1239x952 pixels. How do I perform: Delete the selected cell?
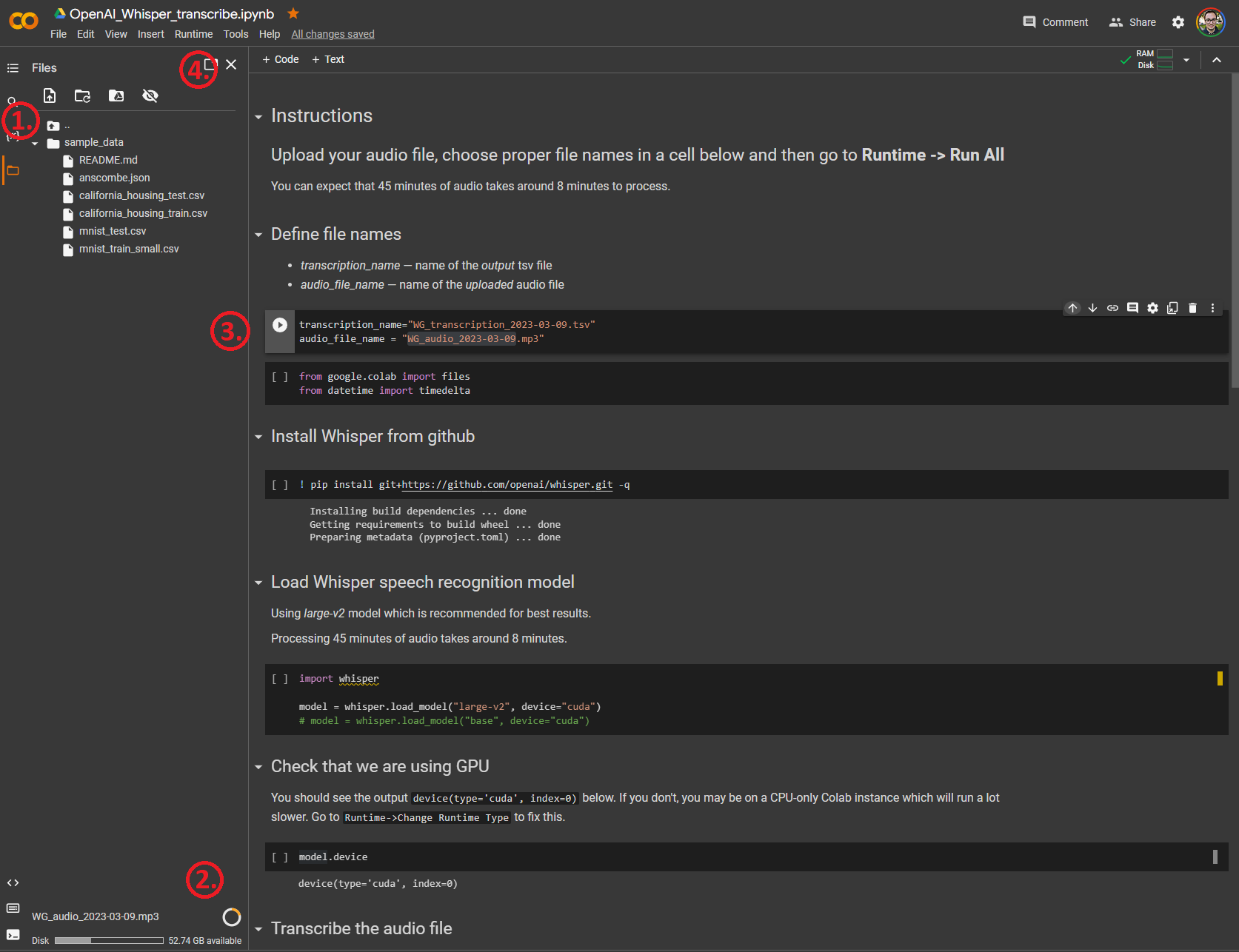click(1192, 308)
